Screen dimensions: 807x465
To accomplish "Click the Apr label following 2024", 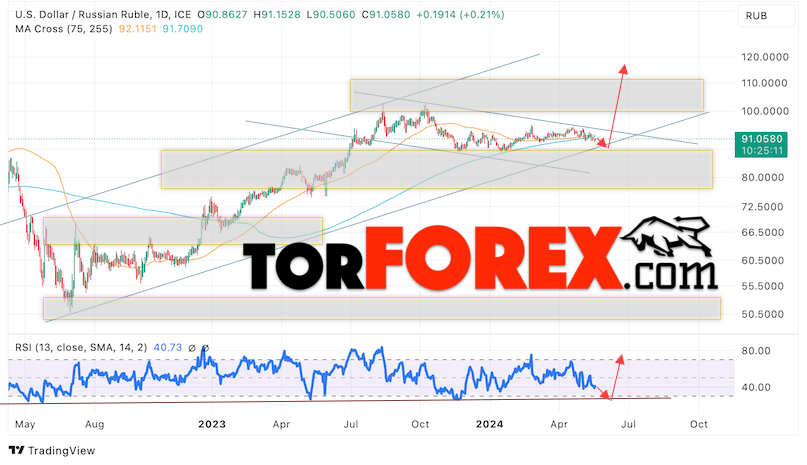I will 559,425.
